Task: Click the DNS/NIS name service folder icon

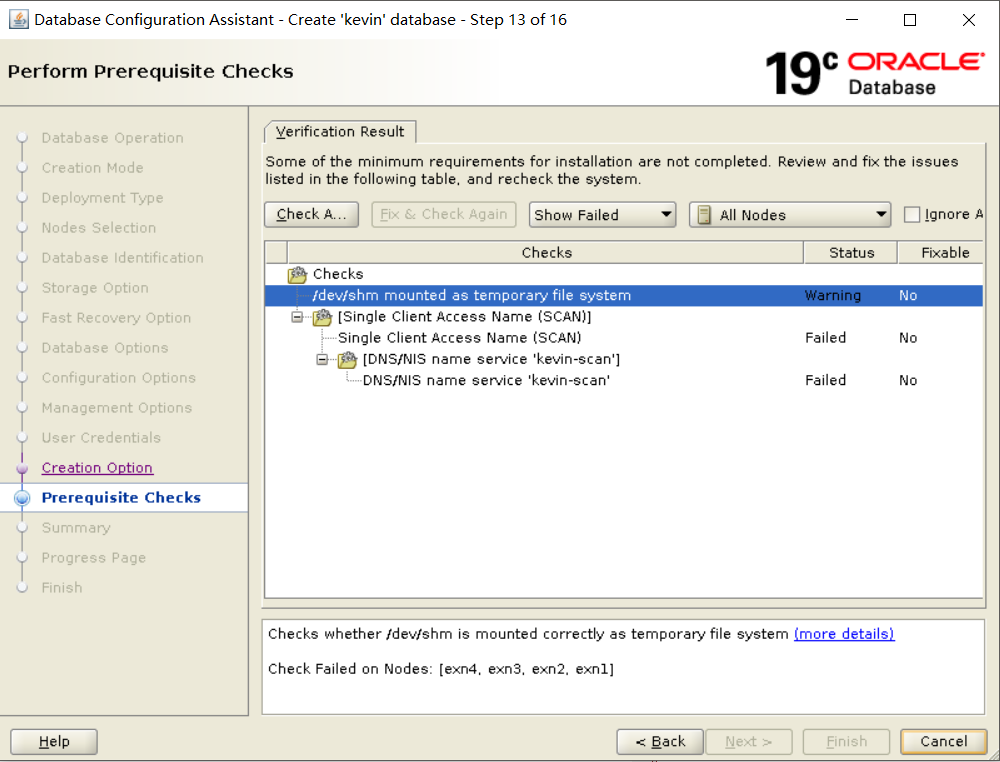Action: click(347, 360)
